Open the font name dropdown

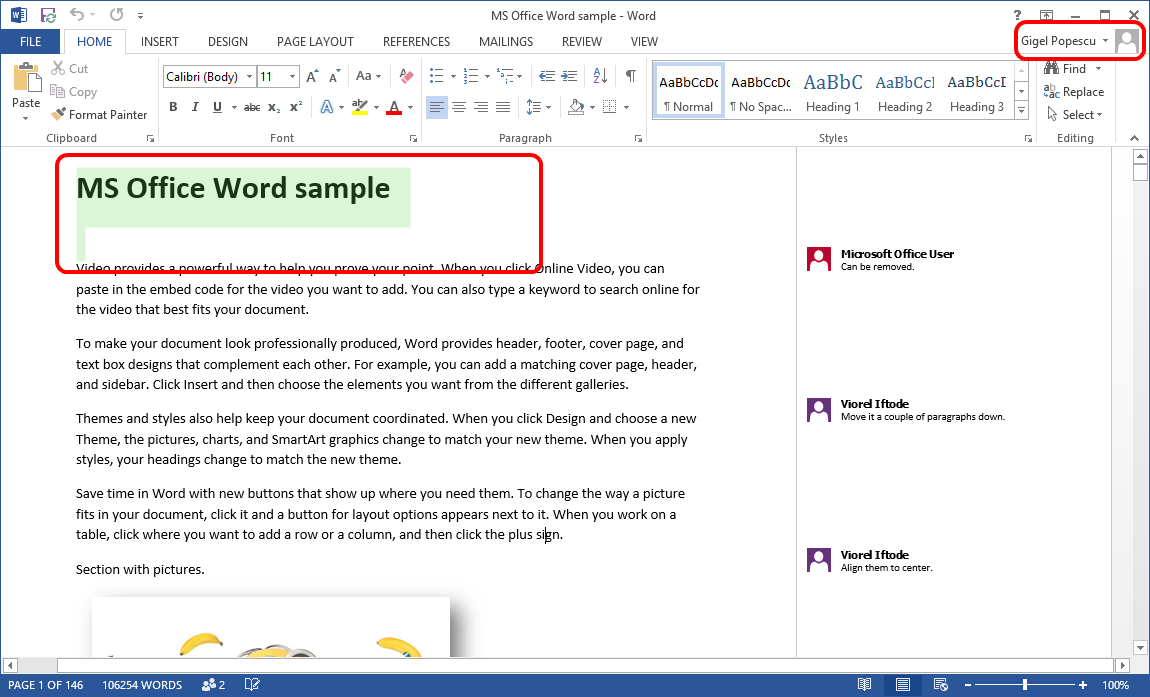pyautogui.click(x=249, y=76)
